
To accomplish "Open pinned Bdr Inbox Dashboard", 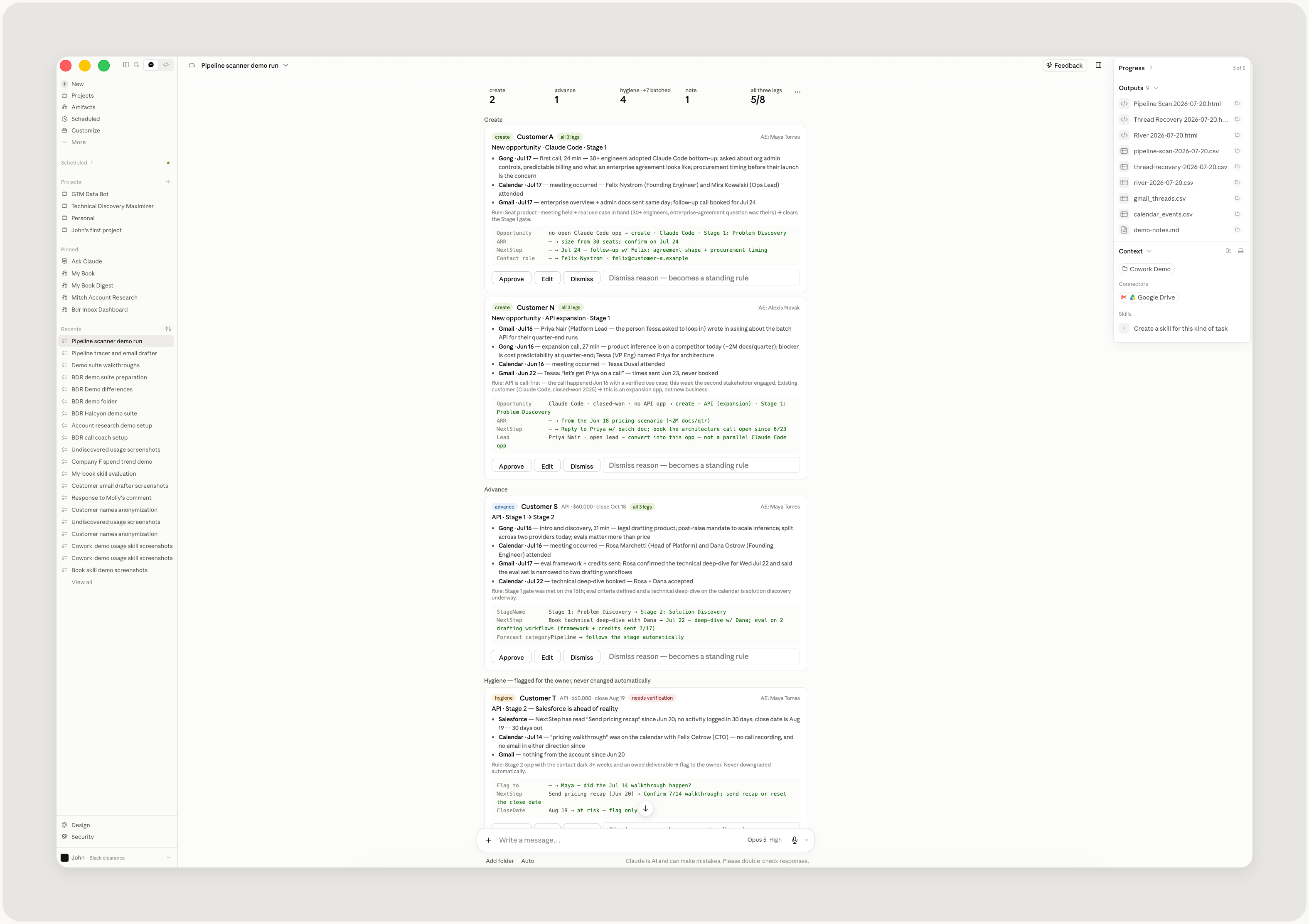I will coord(99,310).
